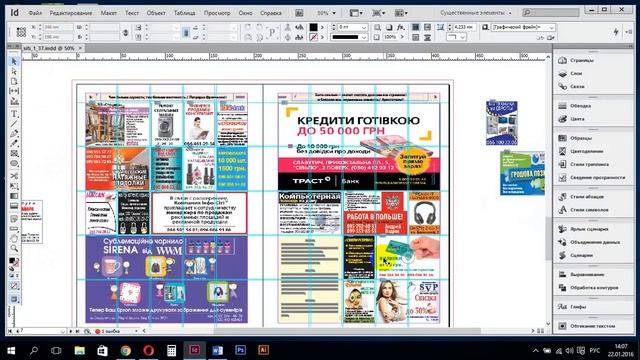Click the stroke none swatch in control bar
Image resolution: width=640 pixels, height=360 pixels.
pyautogui.click(x=313, y=37)
